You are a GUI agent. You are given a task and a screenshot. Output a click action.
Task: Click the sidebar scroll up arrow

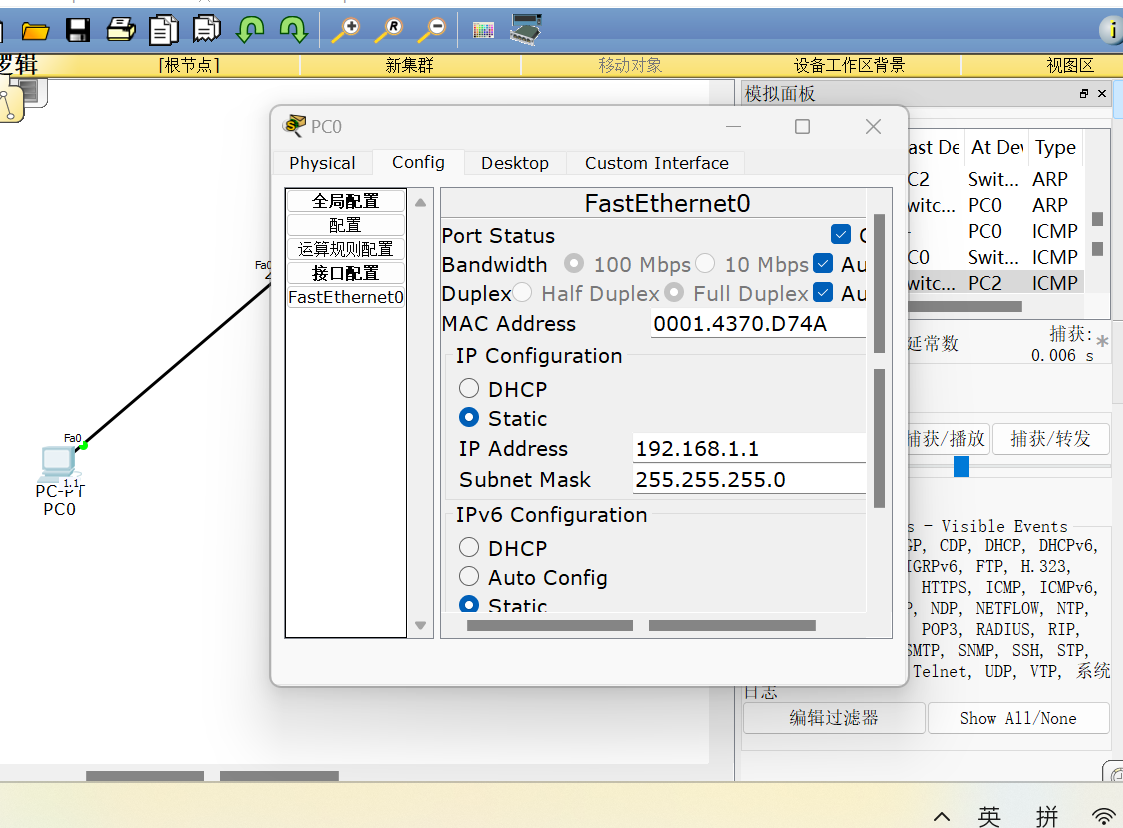point(420,203)
